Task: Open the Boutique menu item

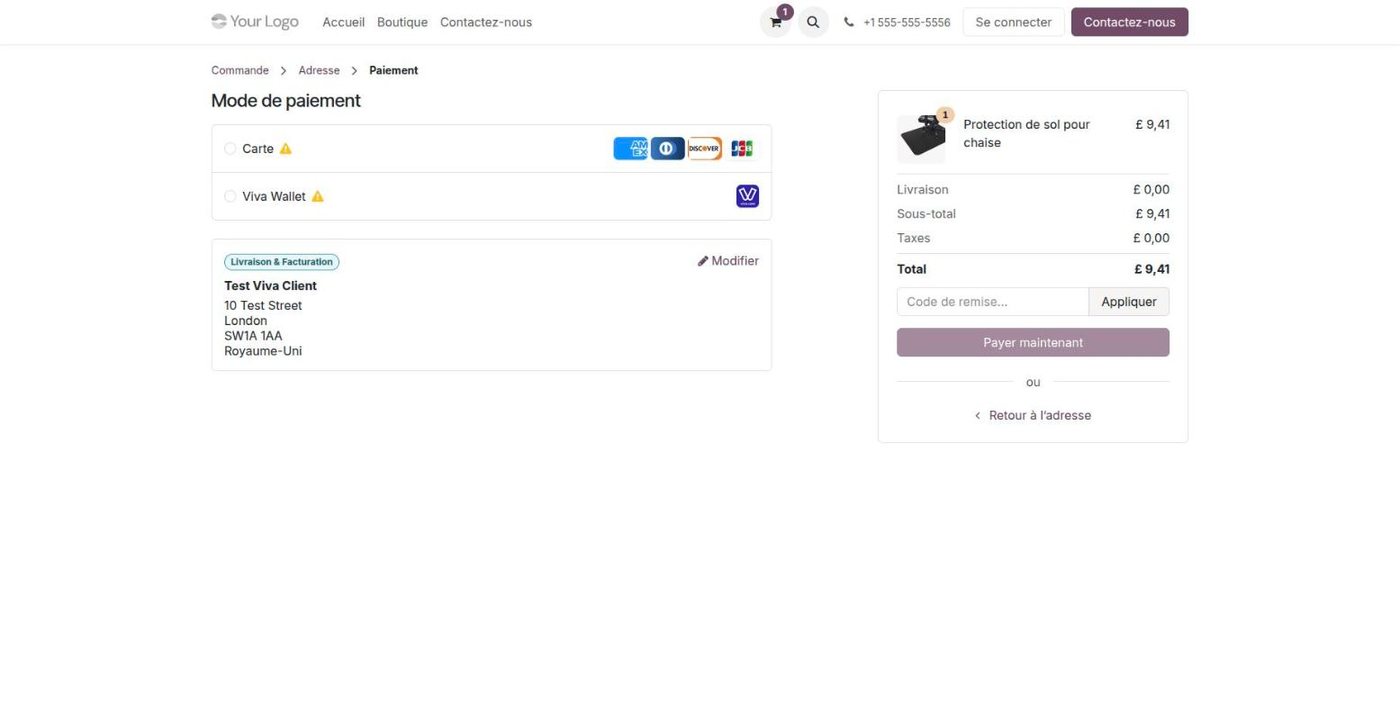Action: coord(402,22)
